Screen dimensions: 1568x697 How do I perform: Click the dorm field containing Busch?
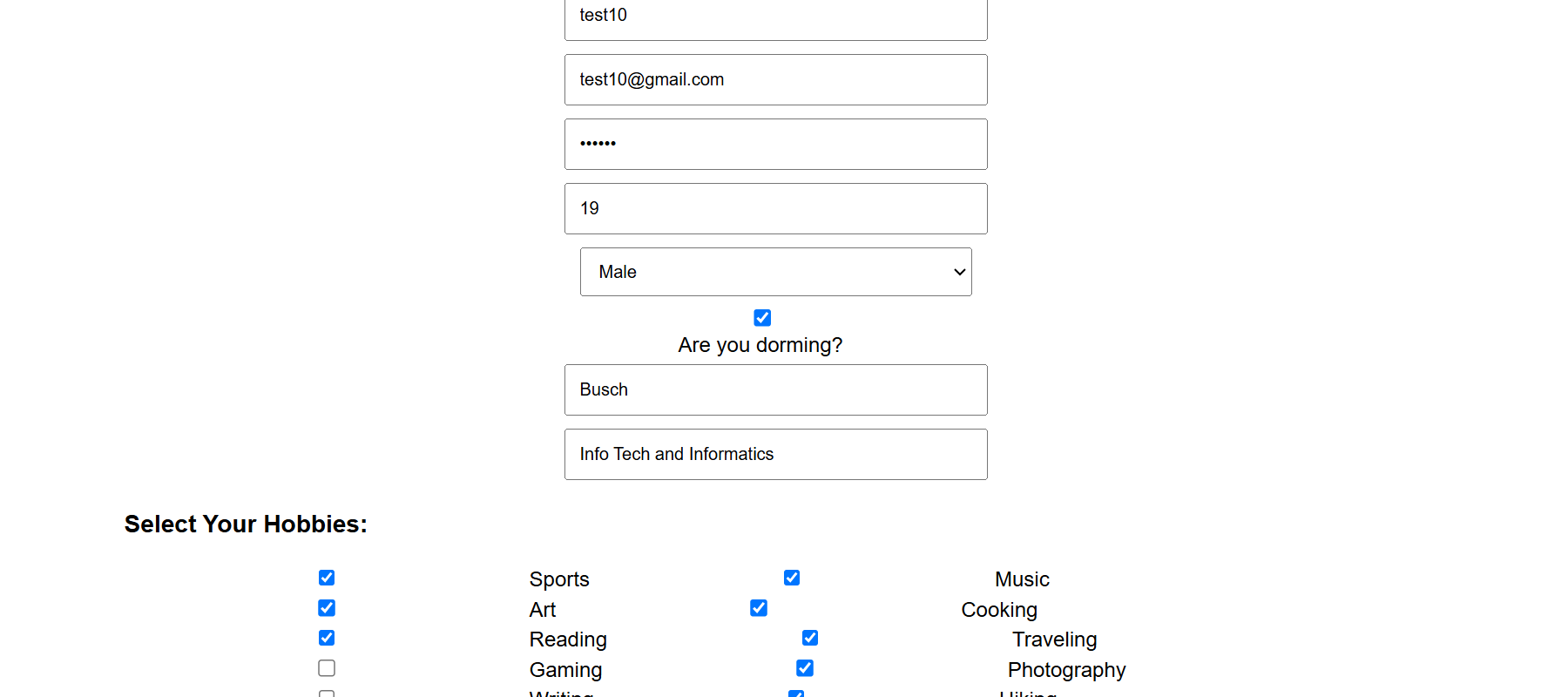[775, 390]
